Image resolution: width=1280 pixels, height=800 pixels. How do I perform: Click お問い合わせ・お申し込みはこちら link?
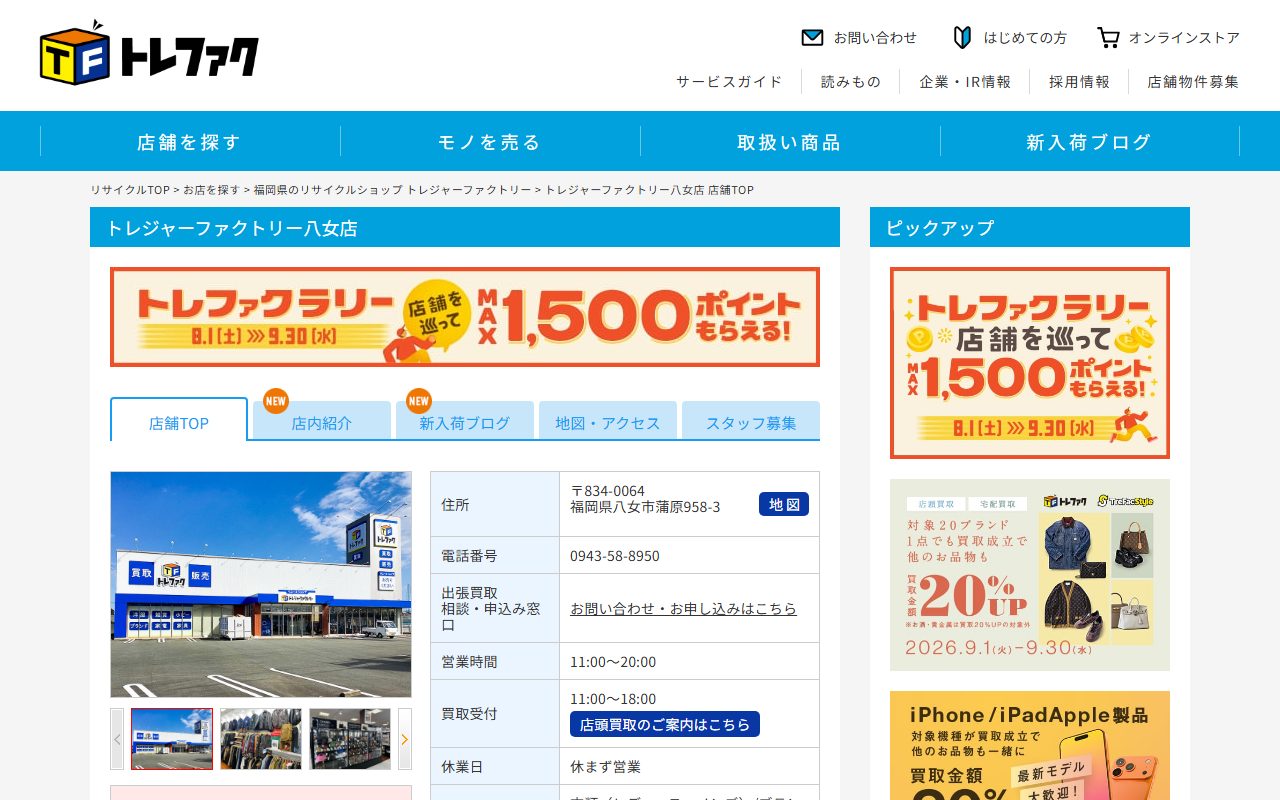tap(684, 608)
